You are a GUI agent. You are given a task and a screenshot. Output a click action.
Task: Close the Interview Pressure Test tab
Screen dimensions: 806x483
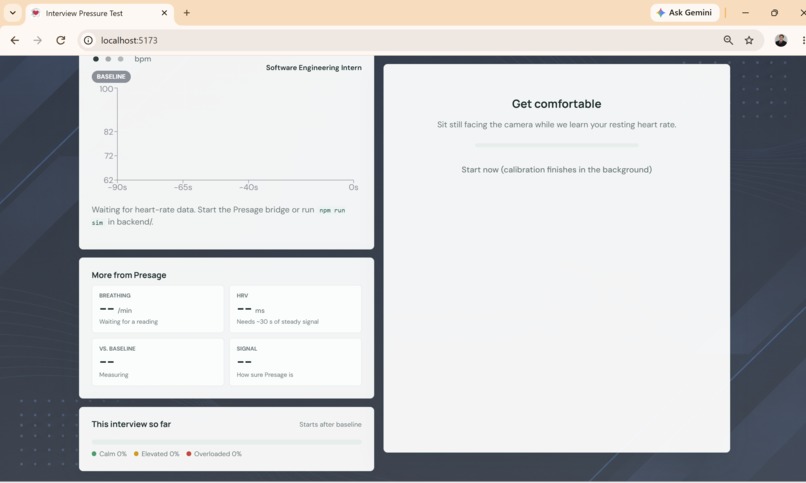164,13
